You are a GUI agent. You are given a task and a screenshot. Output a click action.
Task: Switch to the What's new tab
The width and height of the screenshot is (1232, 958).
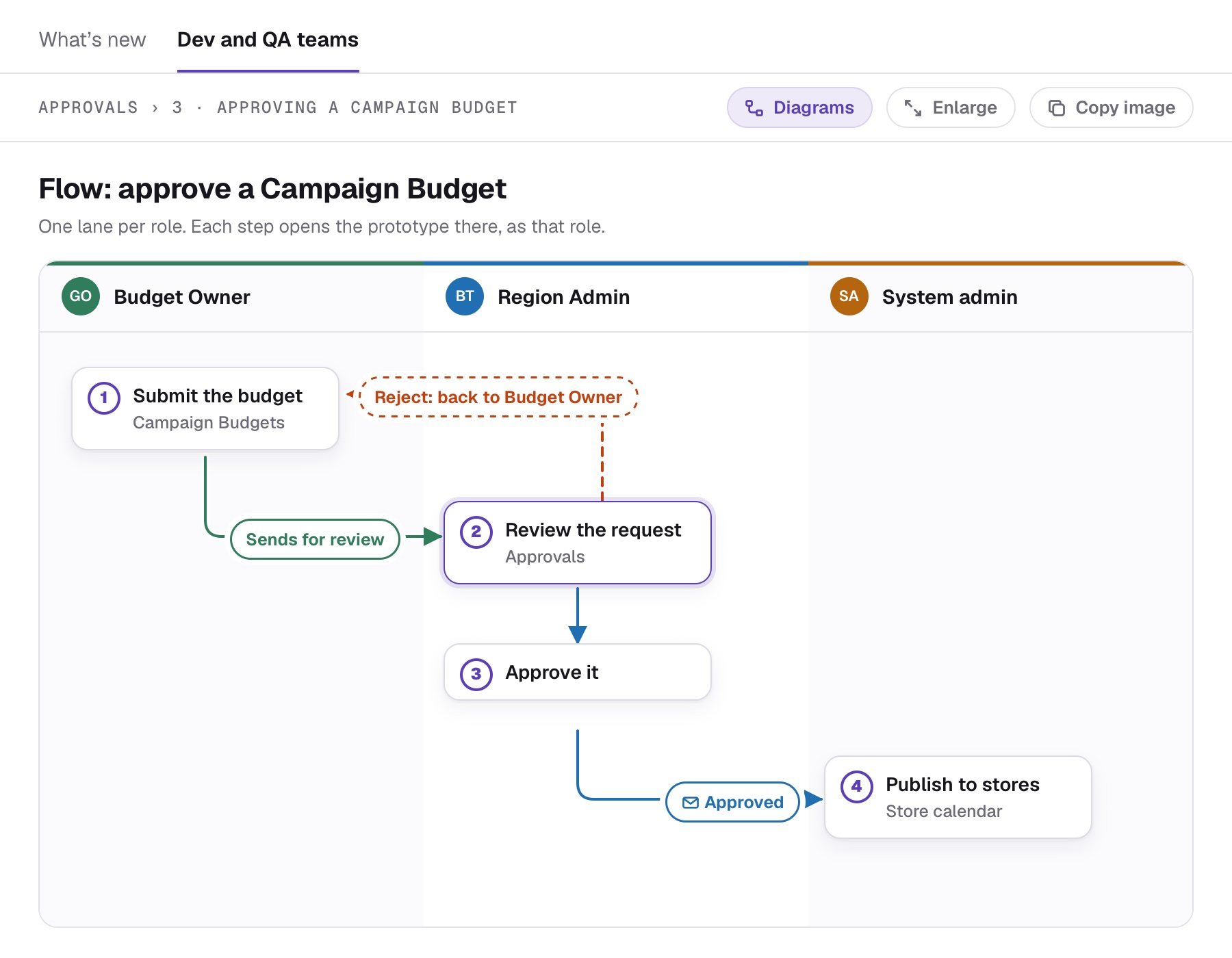click(x=92, y=40)
